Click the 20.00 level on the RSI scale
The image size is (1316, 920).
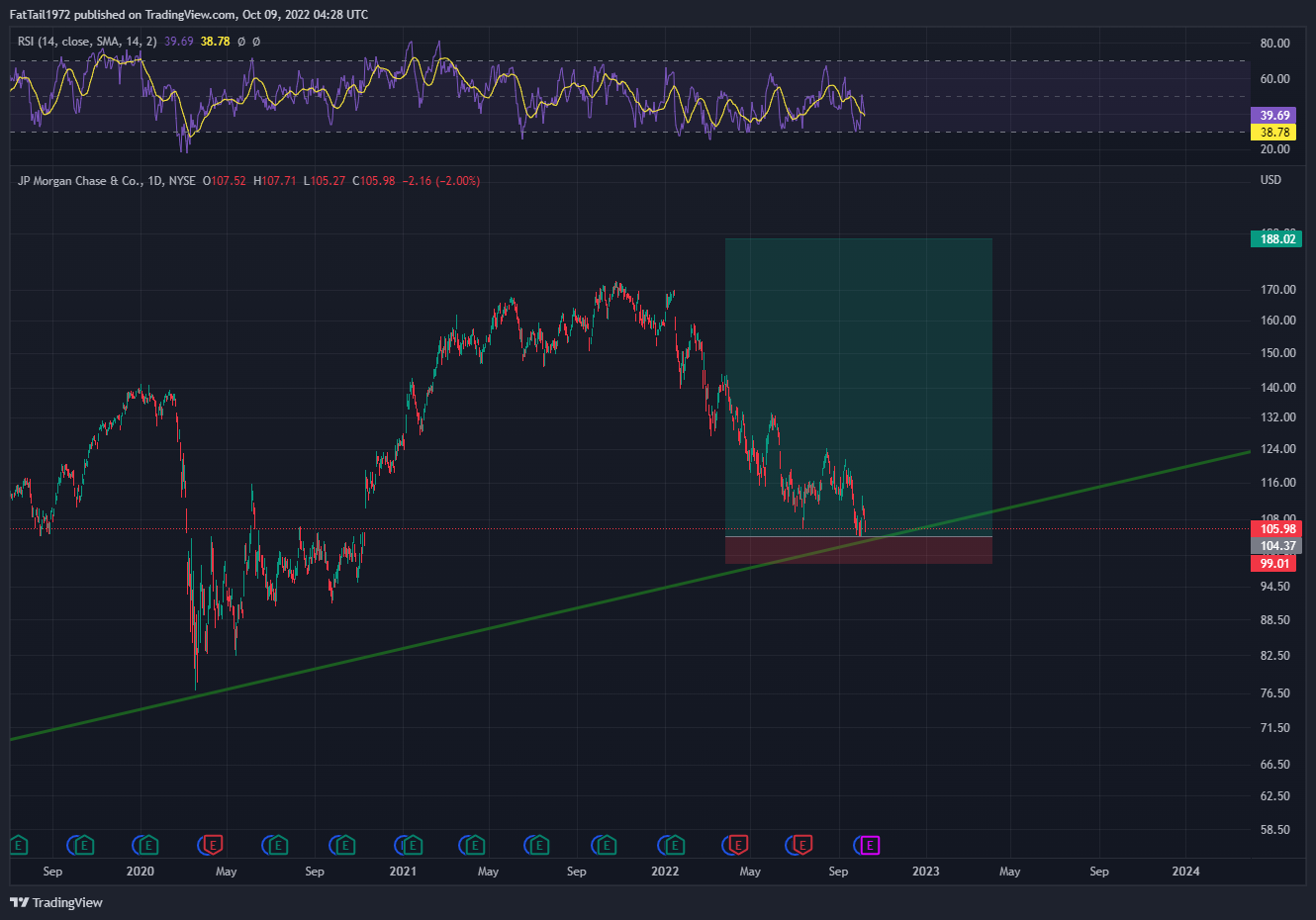[x=1274, y=149]
